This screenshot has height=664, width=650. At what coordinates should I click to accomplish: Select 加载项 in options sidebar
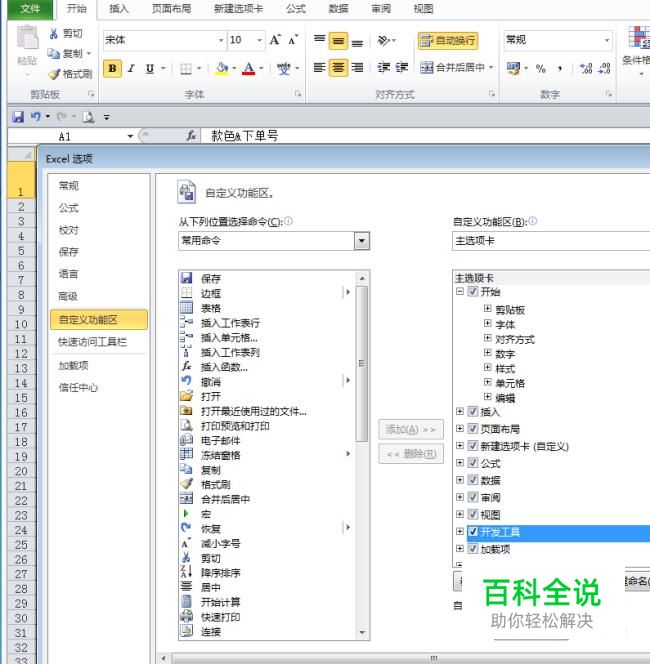click(x=73, y=365)
